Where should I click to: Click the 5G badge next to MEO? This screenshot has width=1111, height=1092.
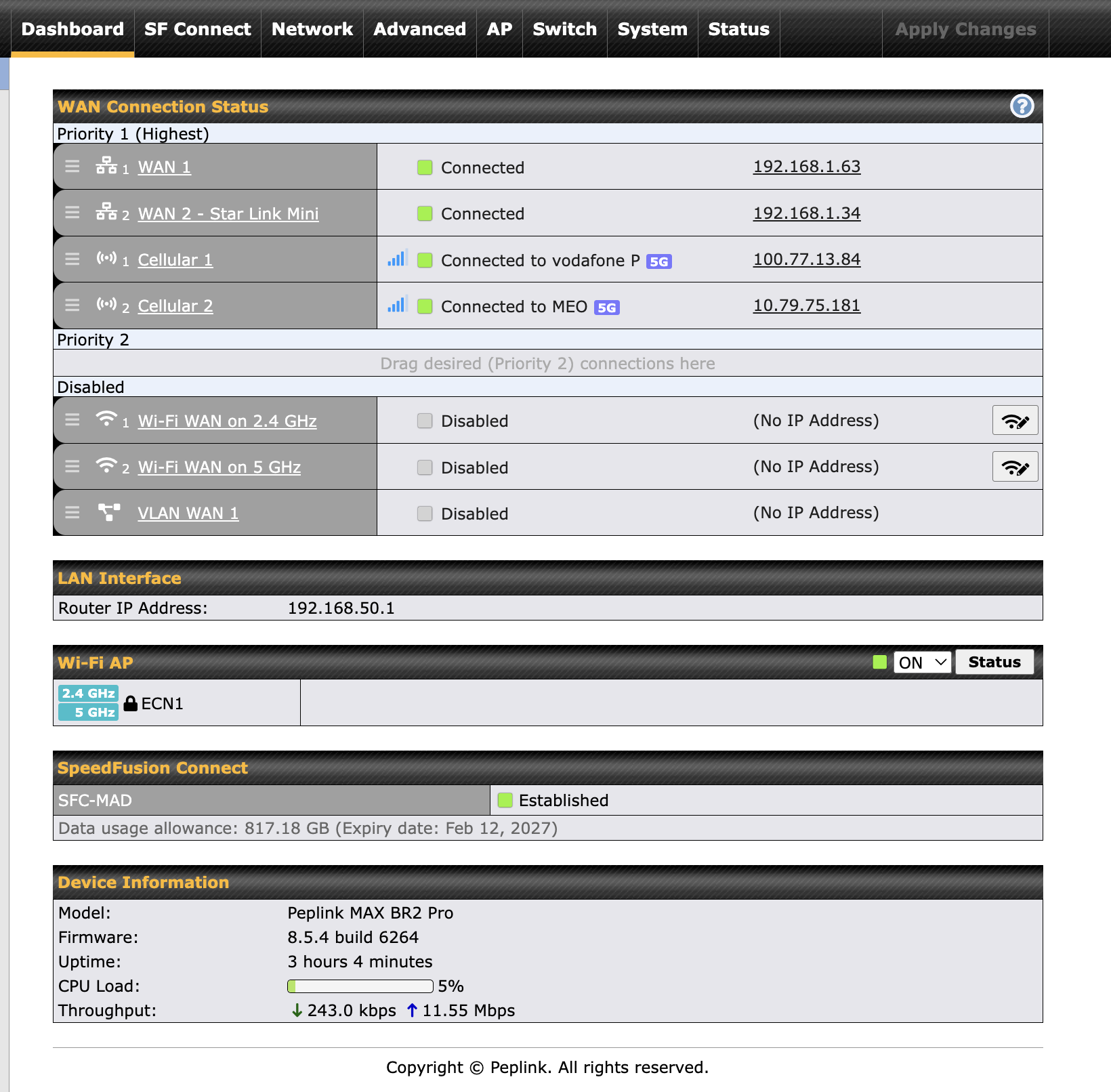click(x=606, y=308)
